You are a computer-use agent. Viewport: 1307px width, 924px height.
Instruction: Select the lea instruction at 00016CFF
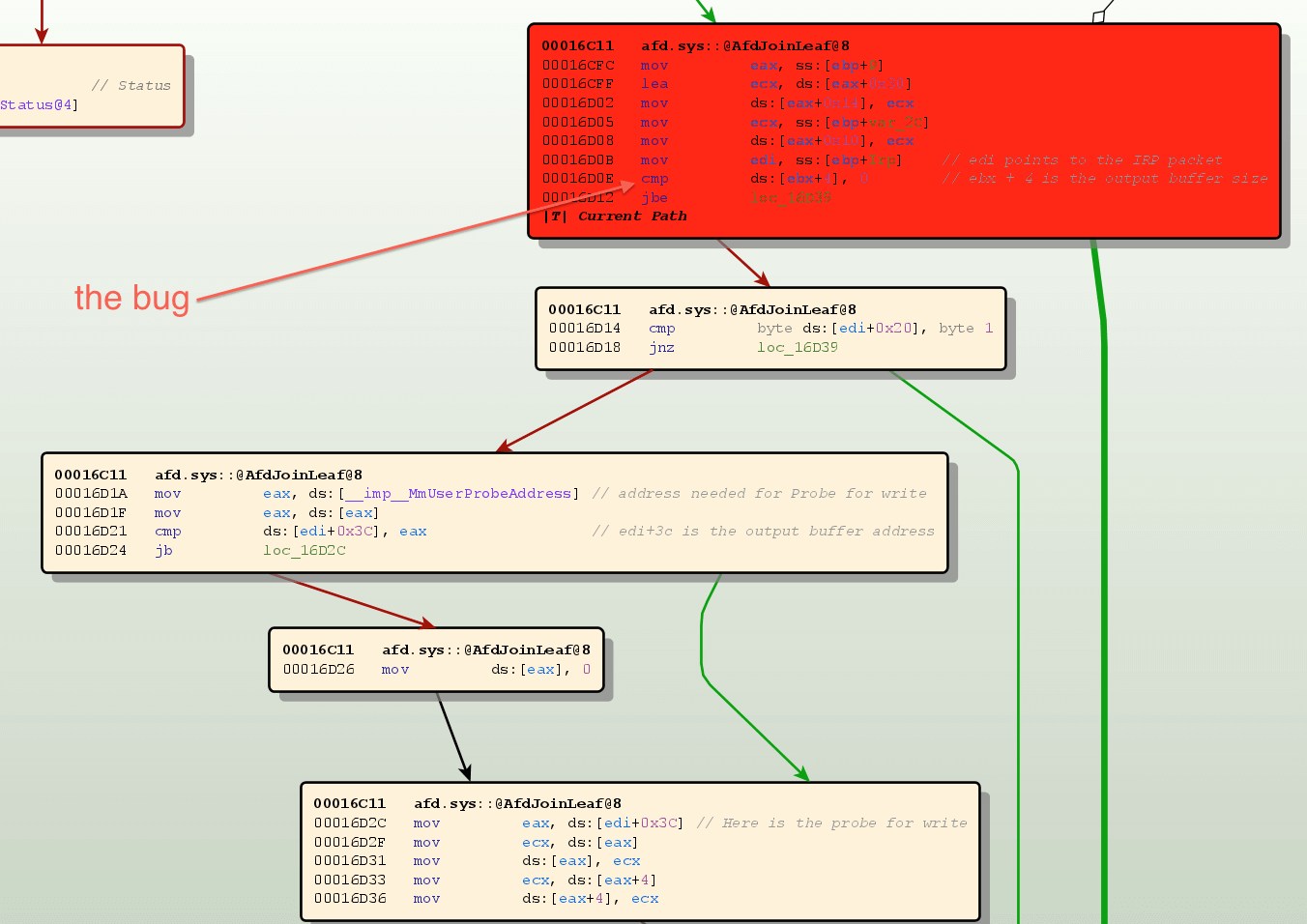click(x=654, y=84)
